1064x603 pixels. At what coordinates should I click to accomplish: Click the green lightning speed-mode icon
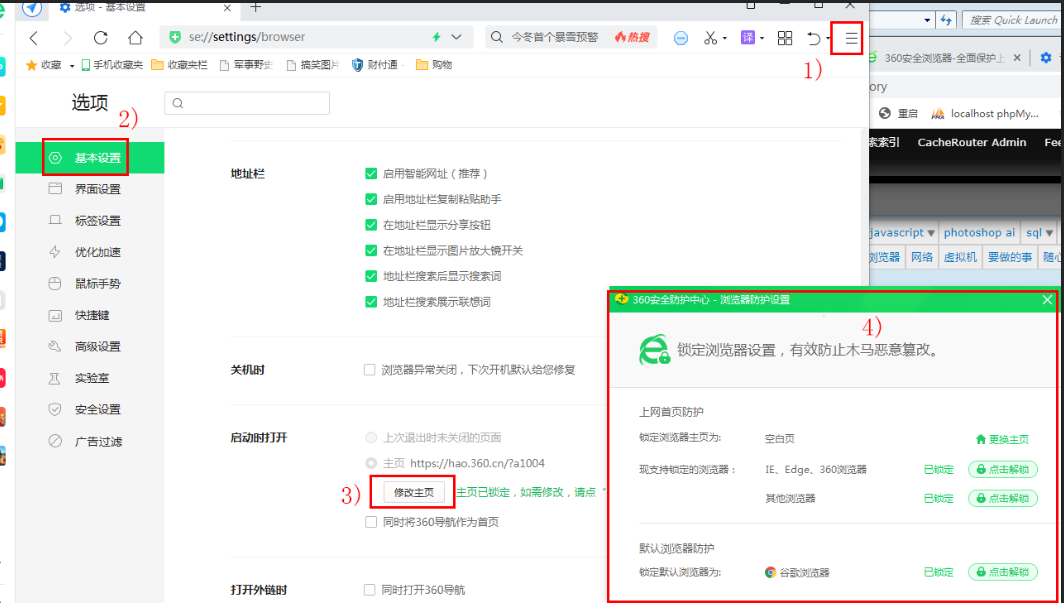click(436, 37)
